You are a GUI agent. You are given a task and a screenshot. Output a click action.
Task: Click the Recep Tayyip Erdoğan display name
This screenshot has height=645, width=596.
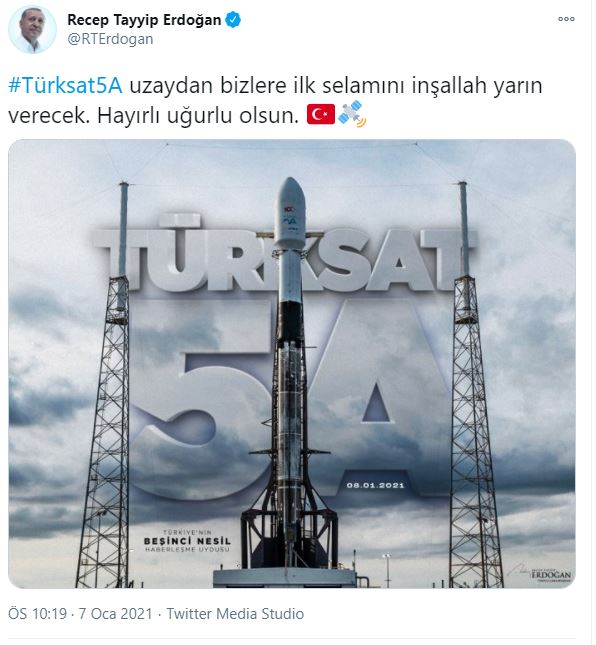(x=144, y=20)
